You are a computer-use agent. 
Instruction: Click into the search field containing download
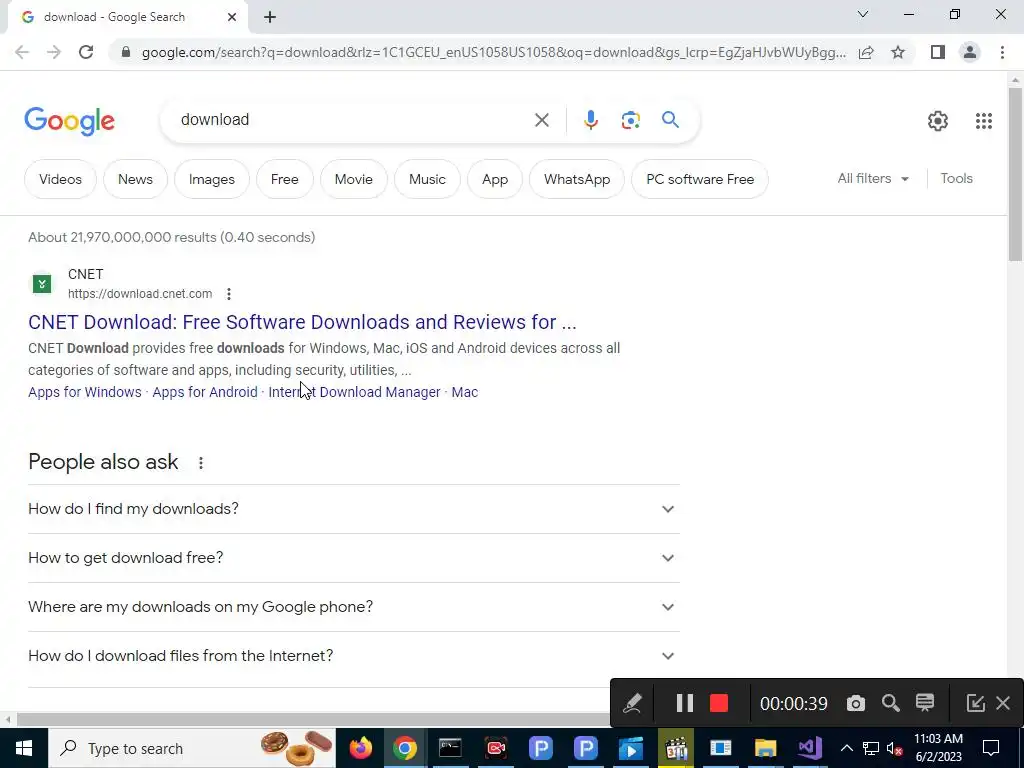coord(353,120)
